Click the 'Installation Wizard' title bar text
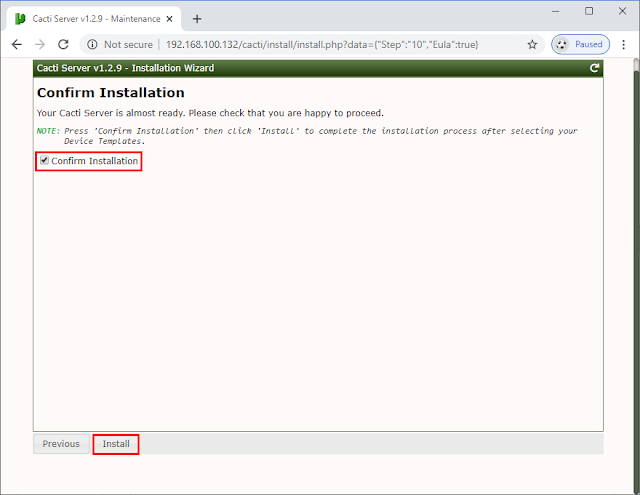 pyautogui.click(x=125, y=68)
